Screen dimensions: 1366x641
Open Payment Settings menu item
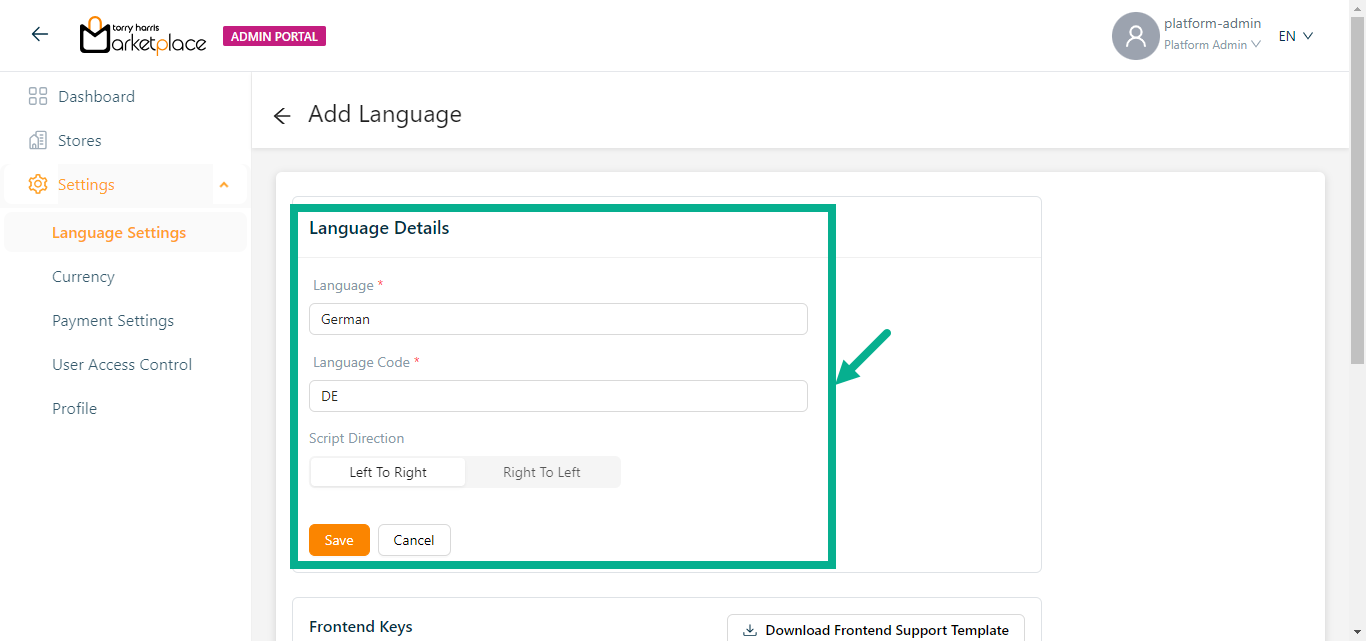tap(113, 321)
